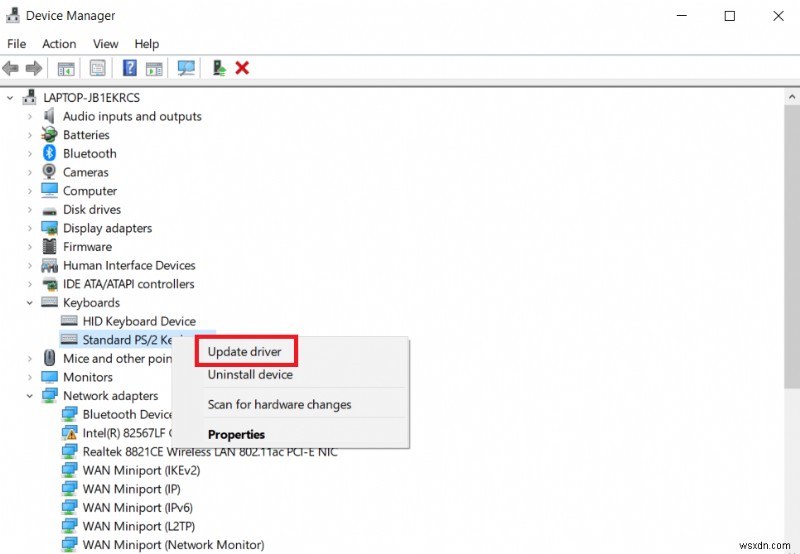Click the blue Help question mark icon
Viewport: 800px width, 554px height.
[130, 68]
